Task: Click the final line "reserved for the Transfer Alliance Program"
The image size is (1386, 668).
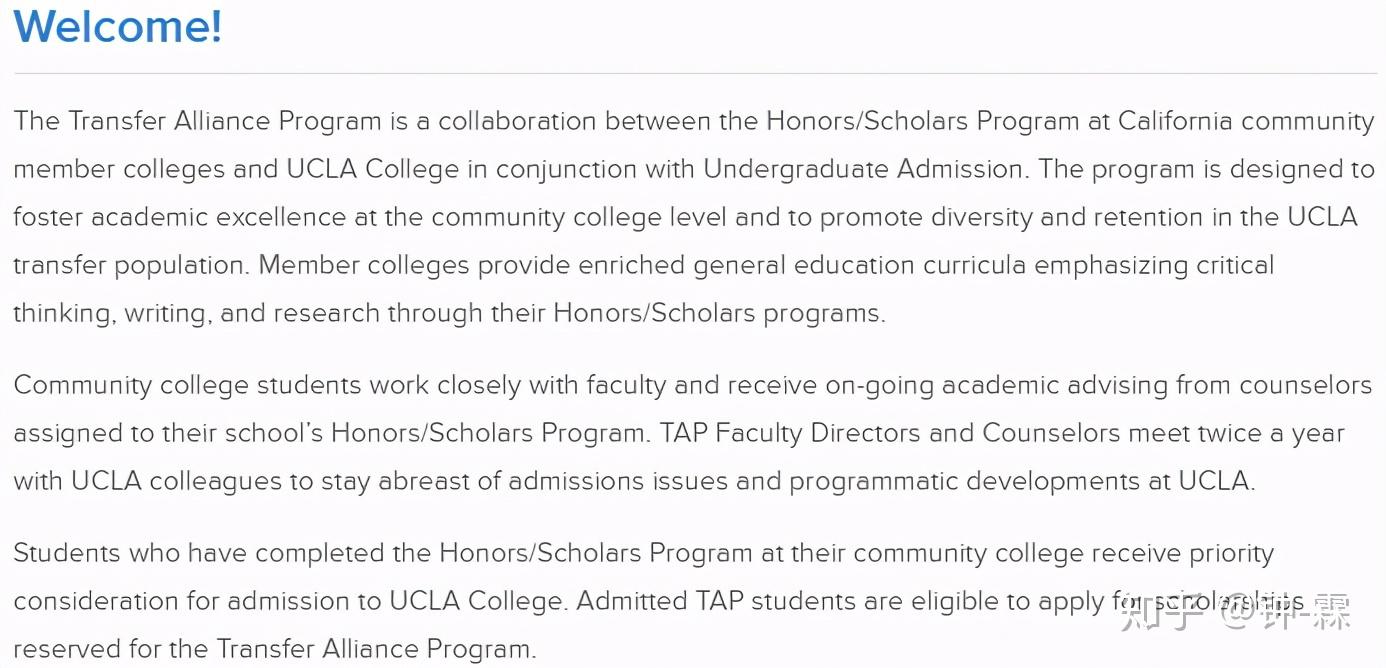Action: click(x=274, y=649)
